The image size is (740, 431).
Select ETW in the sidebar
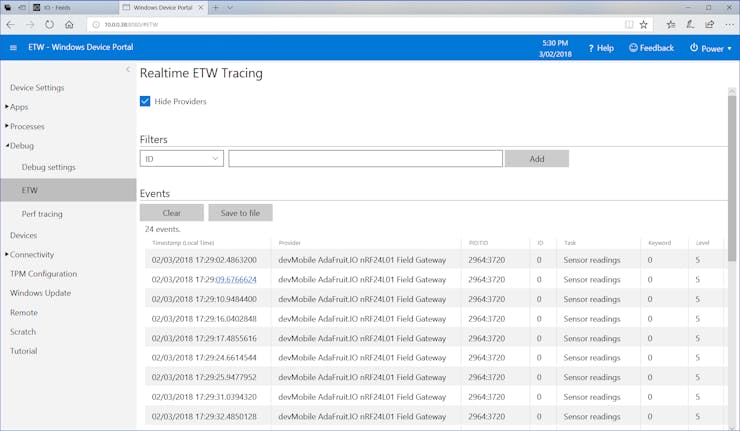(x=68, y=190)
